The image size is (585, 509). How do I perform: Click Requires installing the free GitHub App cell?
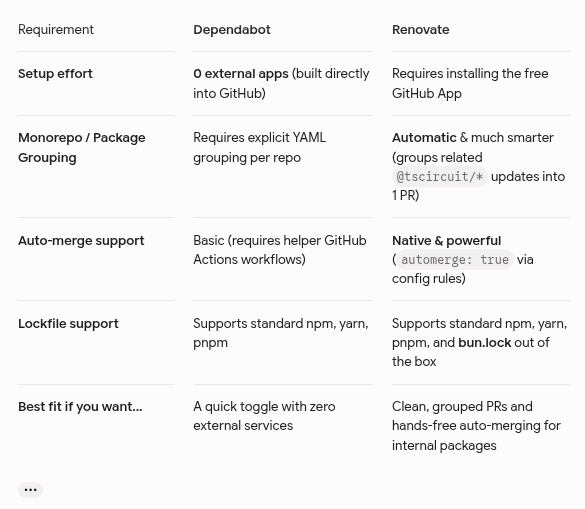click(470, 83)
